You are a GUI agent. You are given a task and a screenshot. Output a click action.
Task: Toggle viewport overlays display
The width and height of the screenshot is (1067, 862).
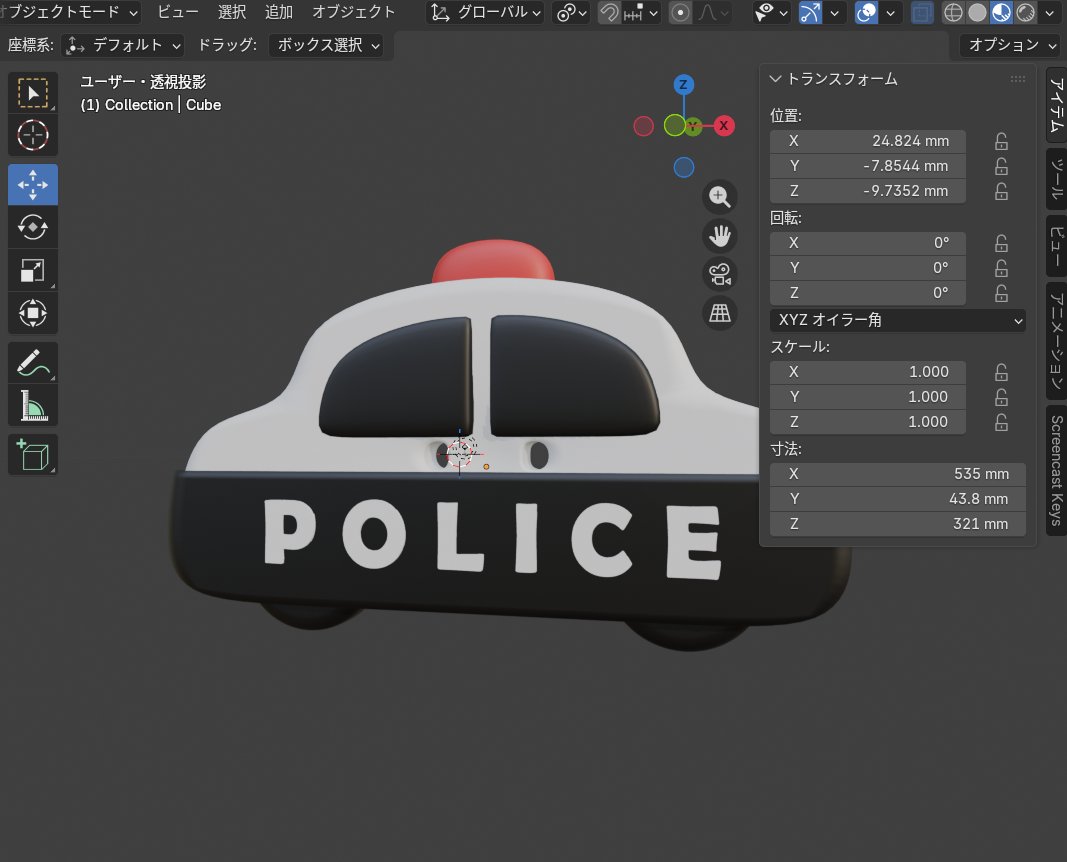tap(866, 12)
